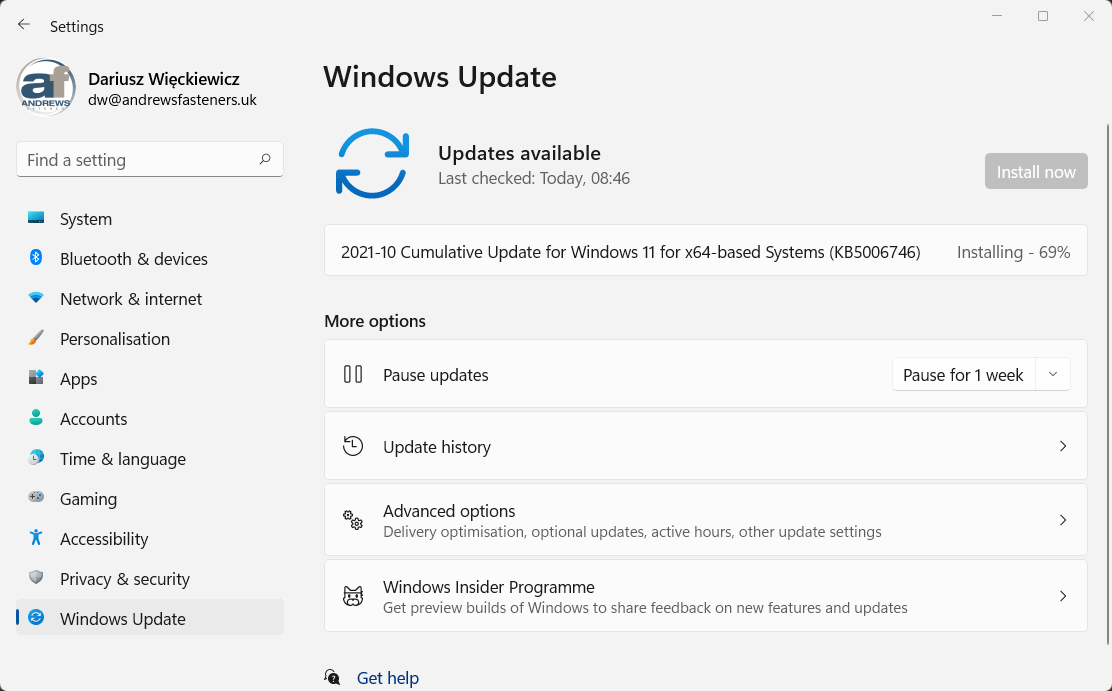This screenshot has height=691, width=1112.
Task: Expand the pause duration dropdown arrow
Action: pos(1052,375)
